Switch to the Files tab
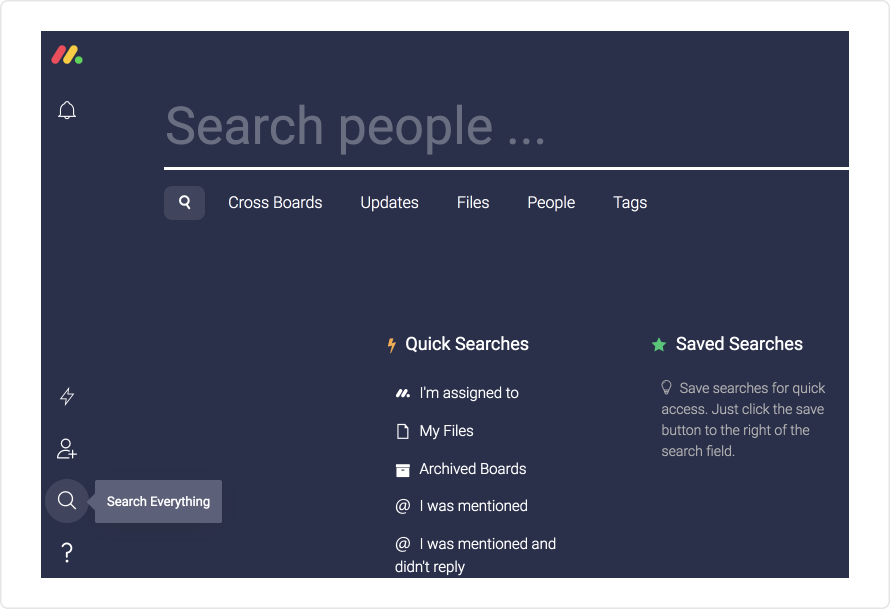This screenshot has height=609, width=890. [x=473, y=203]
